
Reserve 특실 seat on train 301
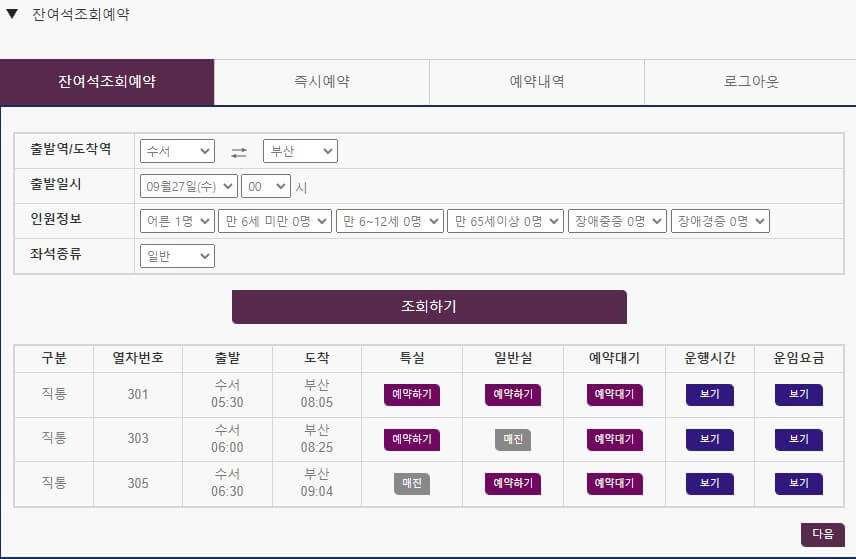(412, 395)
